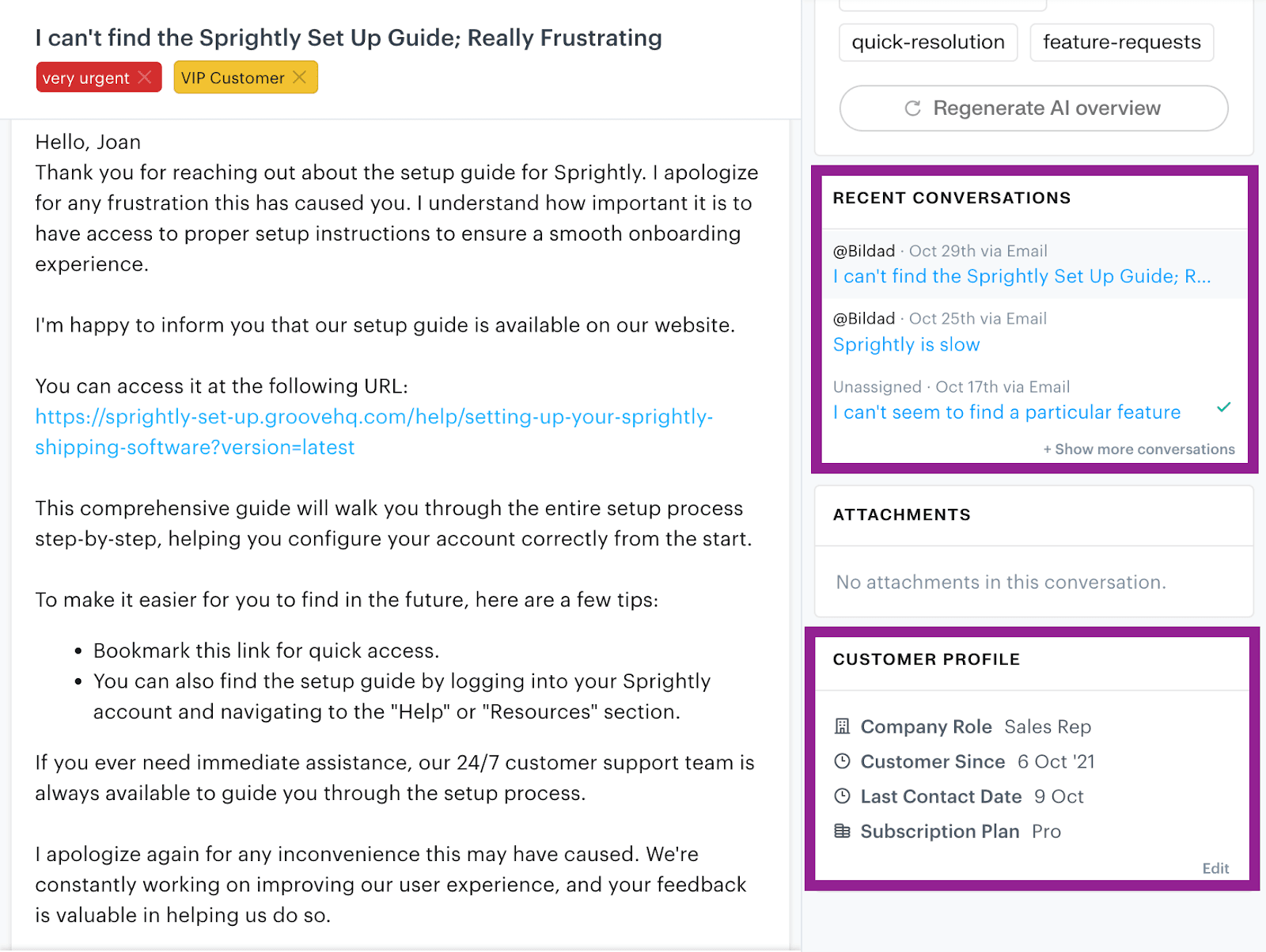
Task: Remove the very urgent tag
Action: coord(145,78)
